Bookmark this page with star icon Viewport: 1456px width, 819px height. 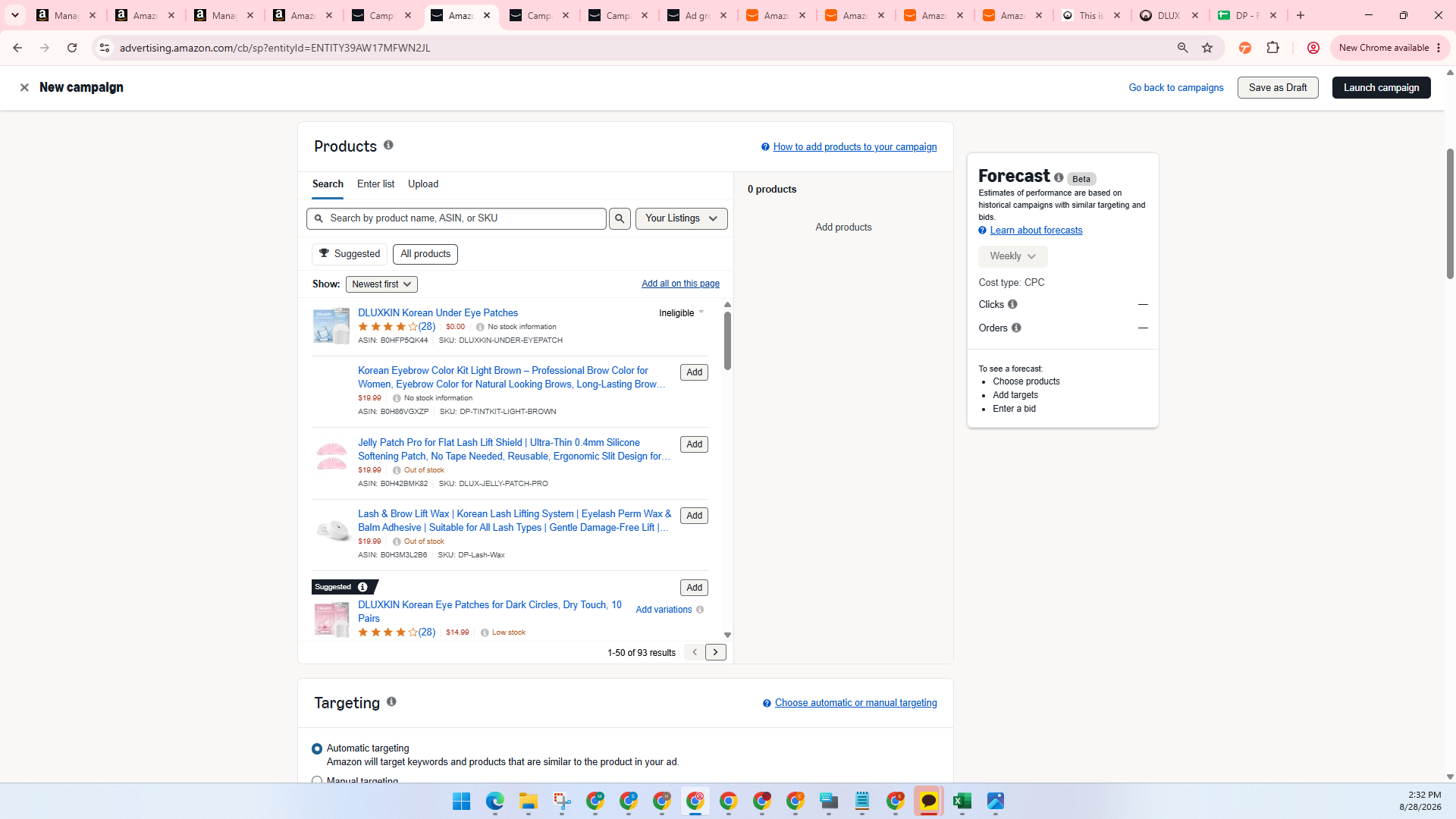point(1207,48)
